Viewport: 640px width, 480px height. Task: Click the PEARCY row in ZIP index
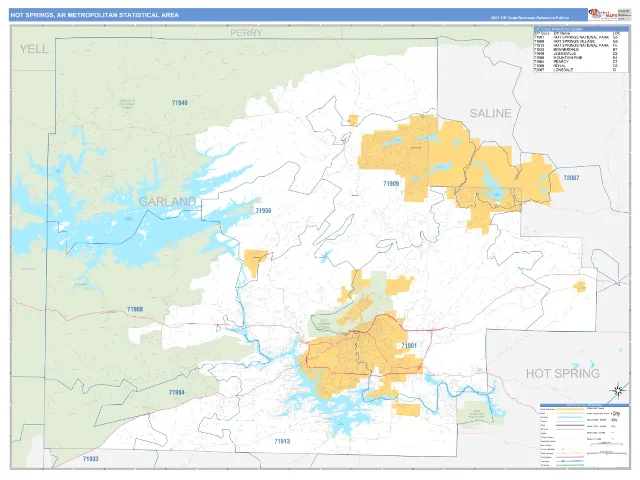pos(581,62)
